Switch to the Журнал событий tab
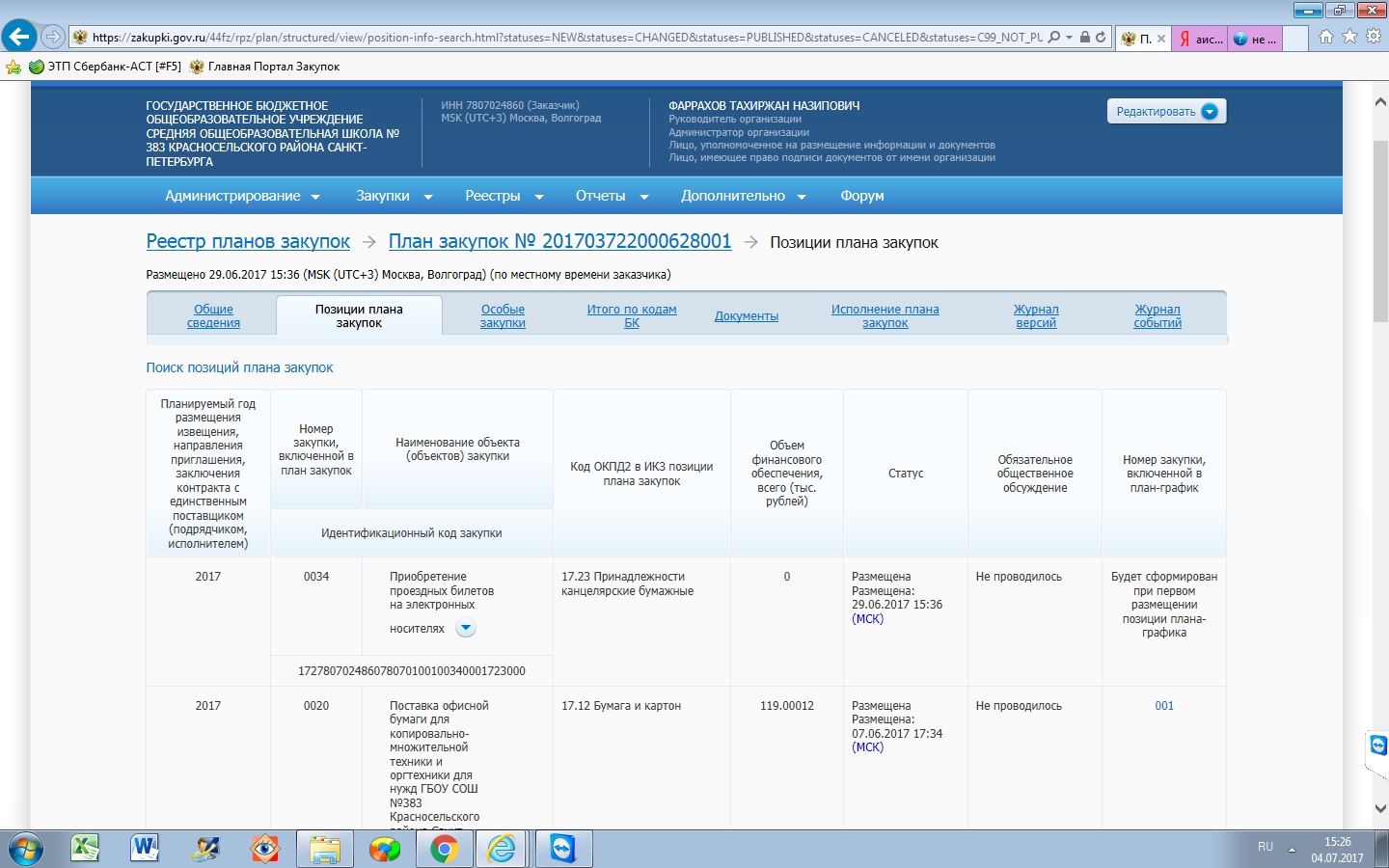 [1157, 316]
